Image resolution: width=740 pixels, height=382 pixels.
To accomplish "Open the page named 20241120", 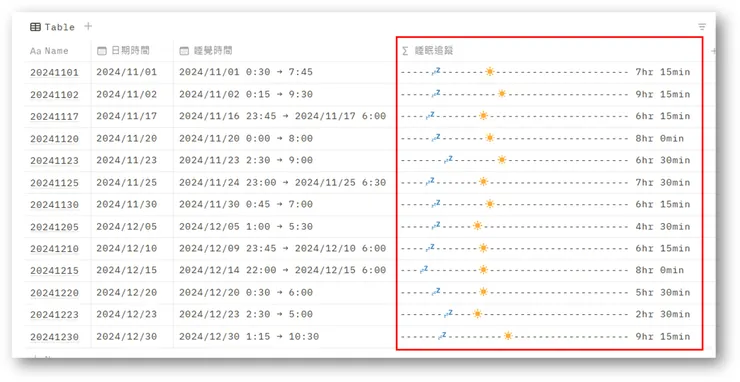I will click(54, 139).
